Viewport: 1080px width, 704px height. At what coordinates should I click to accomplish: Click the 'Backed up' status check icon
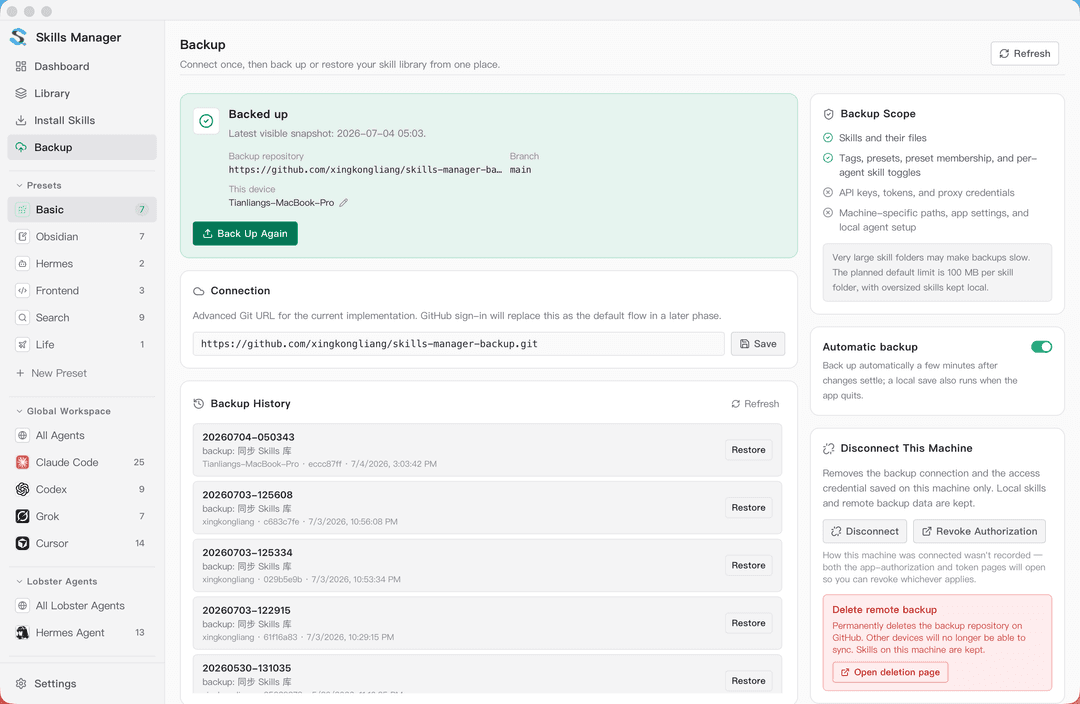(206, 121)
